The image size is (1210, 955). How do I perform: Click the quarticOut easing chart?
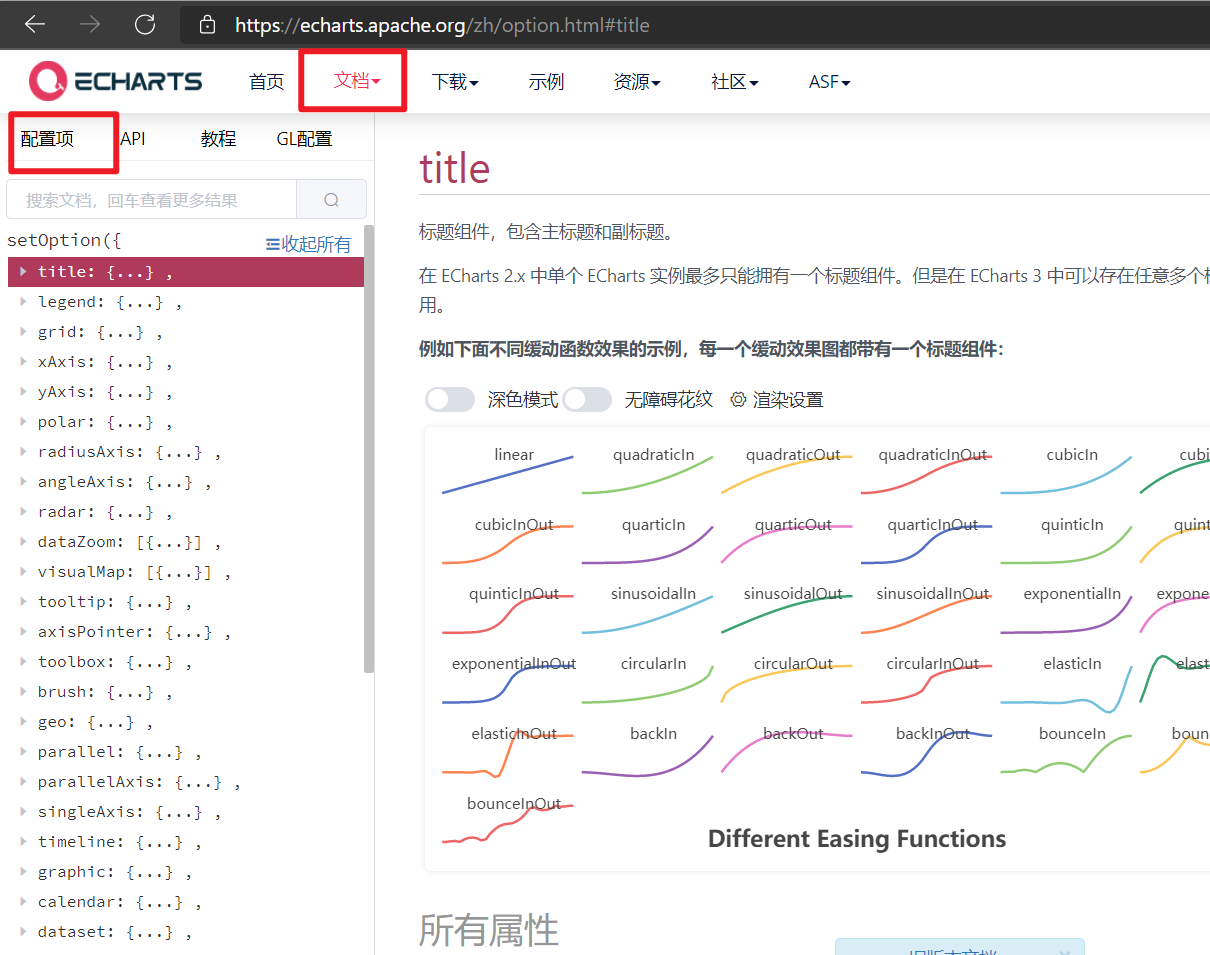point(787,540)
